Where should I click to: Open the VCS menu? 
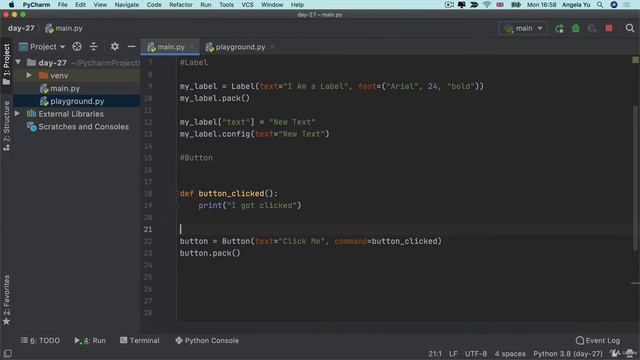[247, 5]
